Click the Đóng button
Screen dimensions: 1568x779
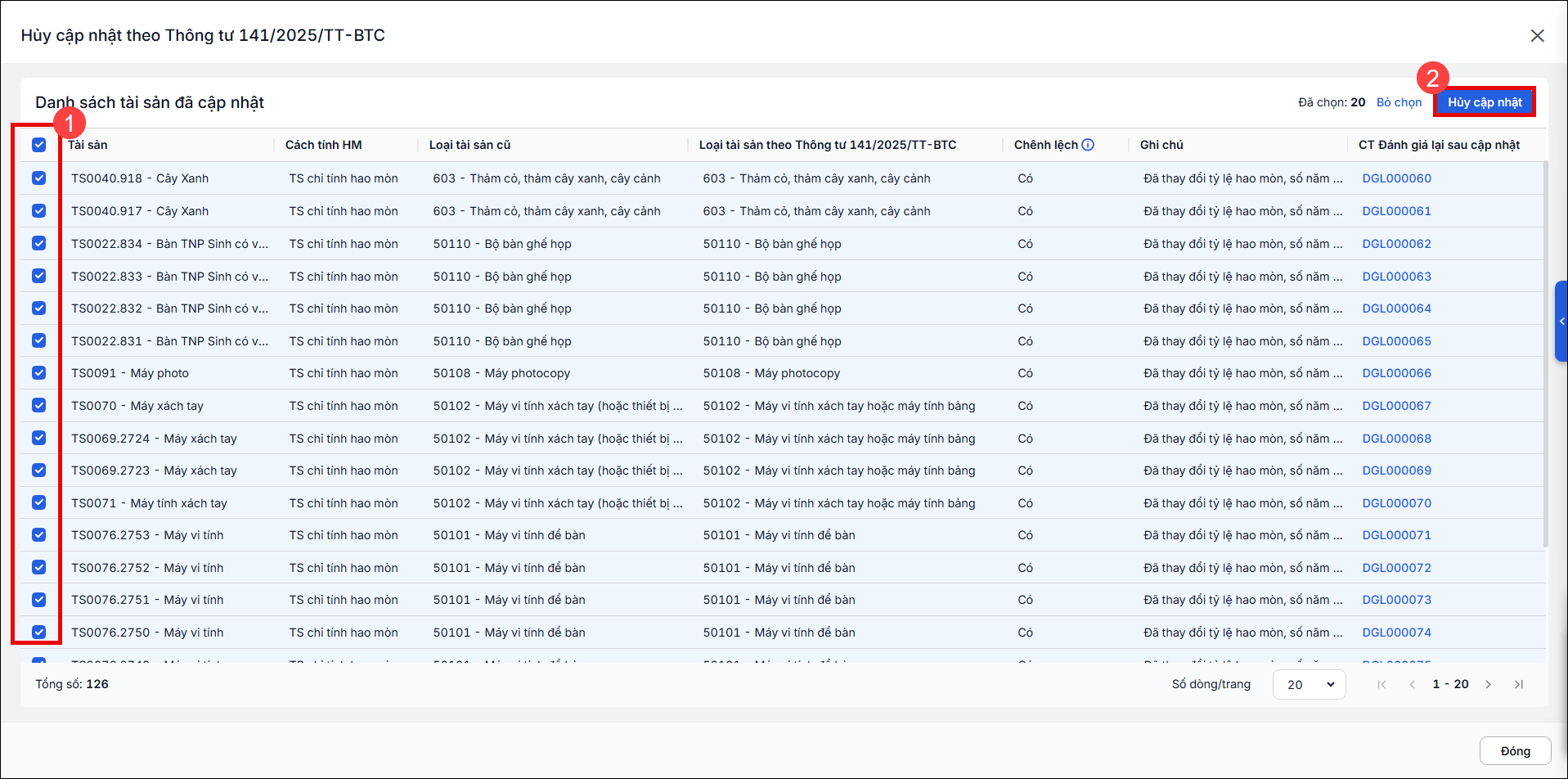coord(1515,751)
